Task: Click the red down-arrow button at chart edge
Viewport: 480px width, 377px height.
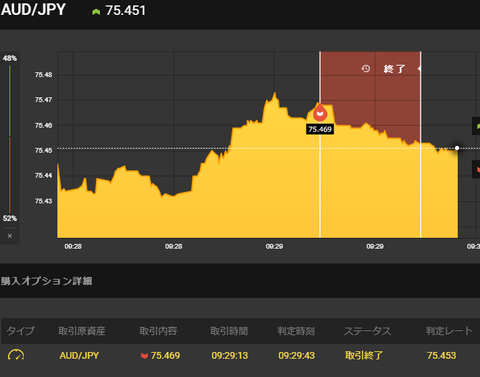Action: point(476,169)
